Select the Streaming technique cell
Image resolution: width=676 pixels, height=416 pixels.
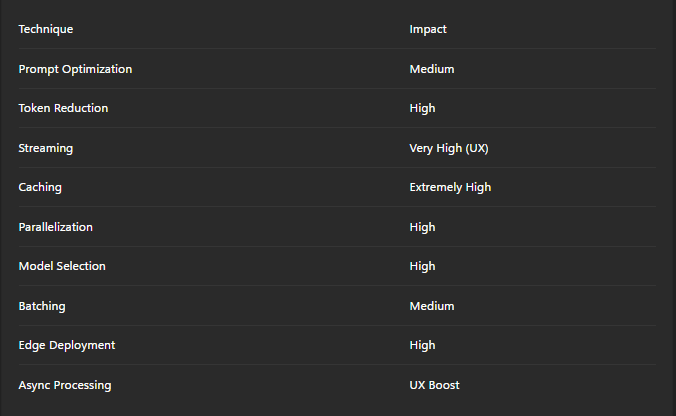46,148
